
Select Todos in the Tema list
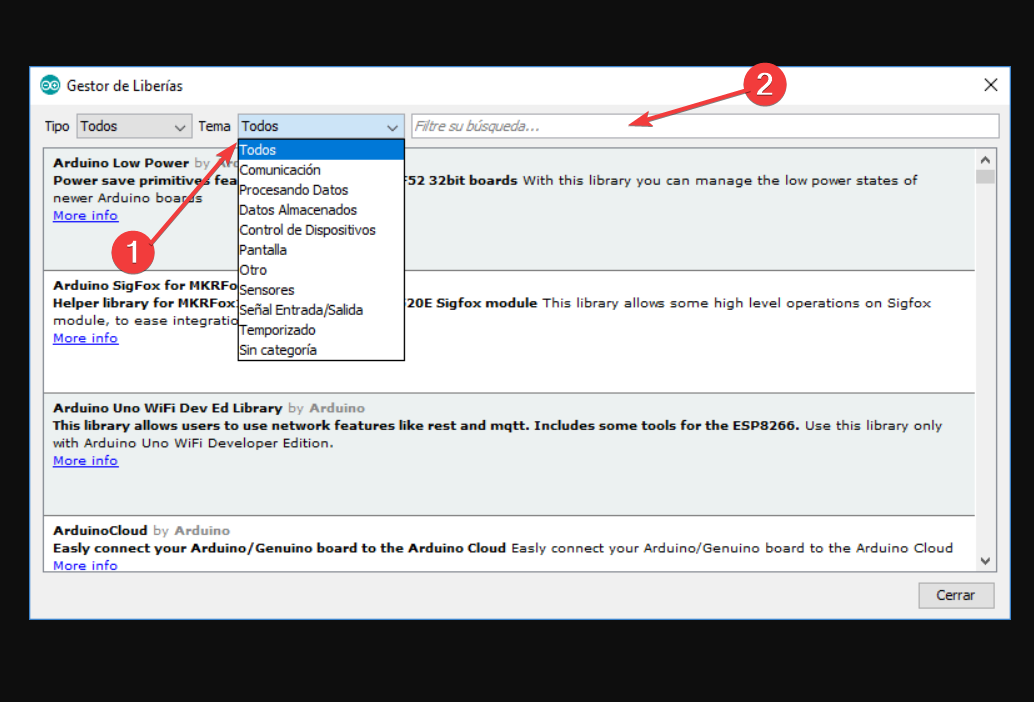(321, 150)
